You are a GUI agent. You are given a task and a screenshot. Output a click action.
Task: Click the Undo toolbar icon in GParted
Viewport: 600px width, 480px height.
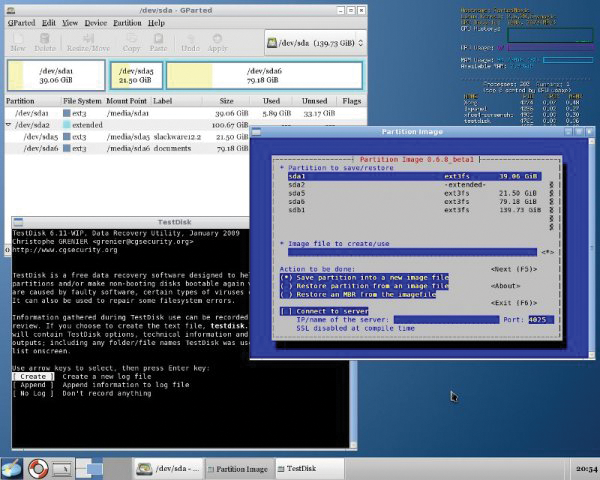tap(192, 41)
